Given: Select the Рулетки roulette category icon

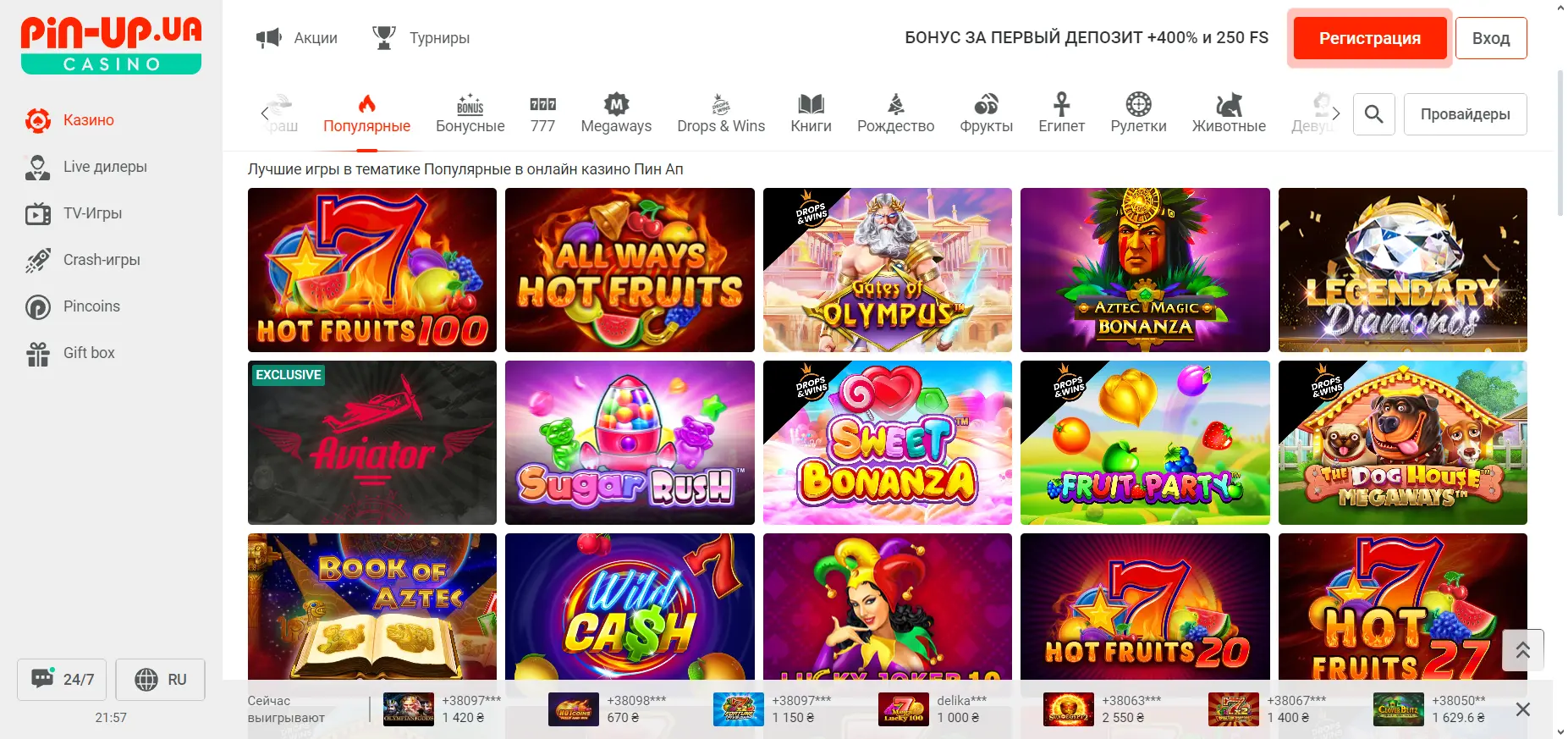Looking at the screenshot, I should tap(1138, 104).
